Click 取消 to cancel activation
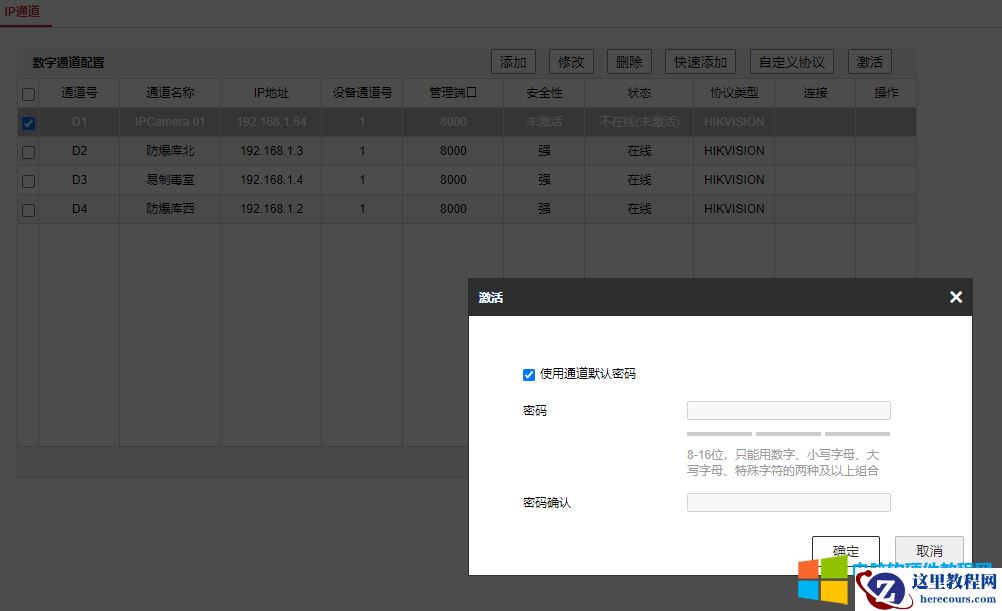The image size is (1002, 611). point(928,551)
